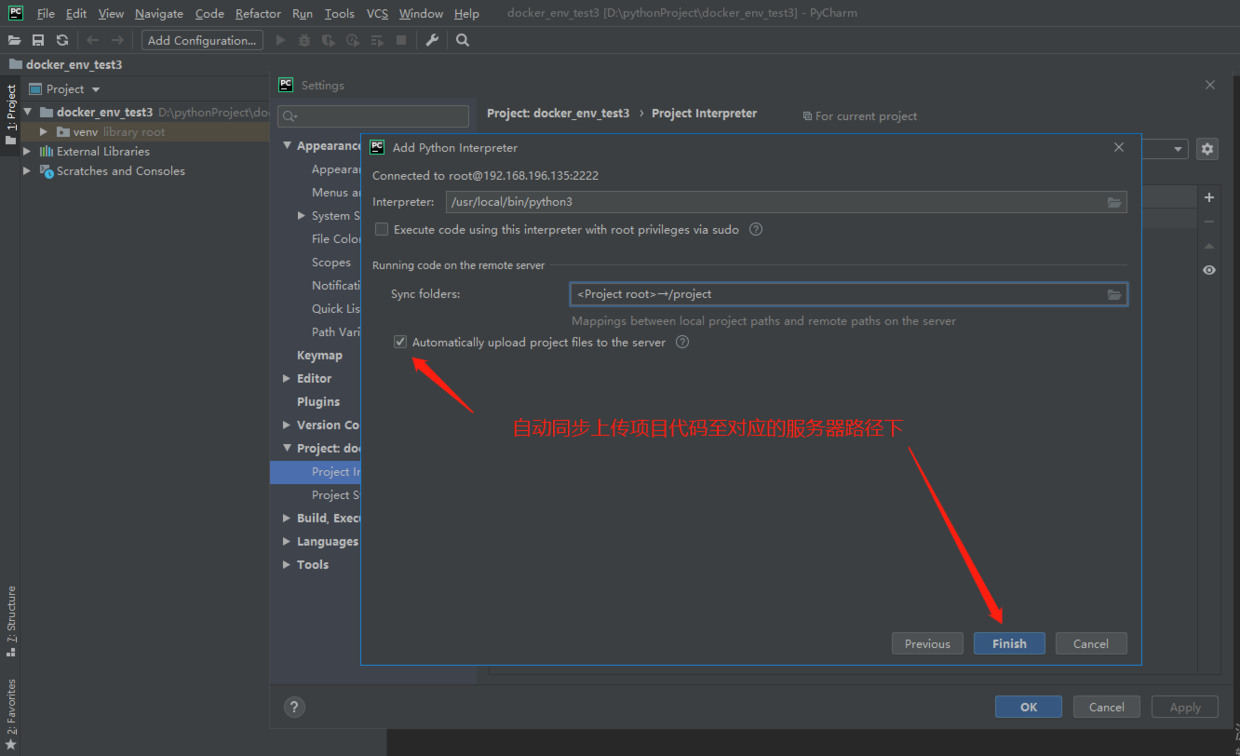Expand the Tools settings section
The height and width of the screenshot is (756, 1240).
[287, 565]
